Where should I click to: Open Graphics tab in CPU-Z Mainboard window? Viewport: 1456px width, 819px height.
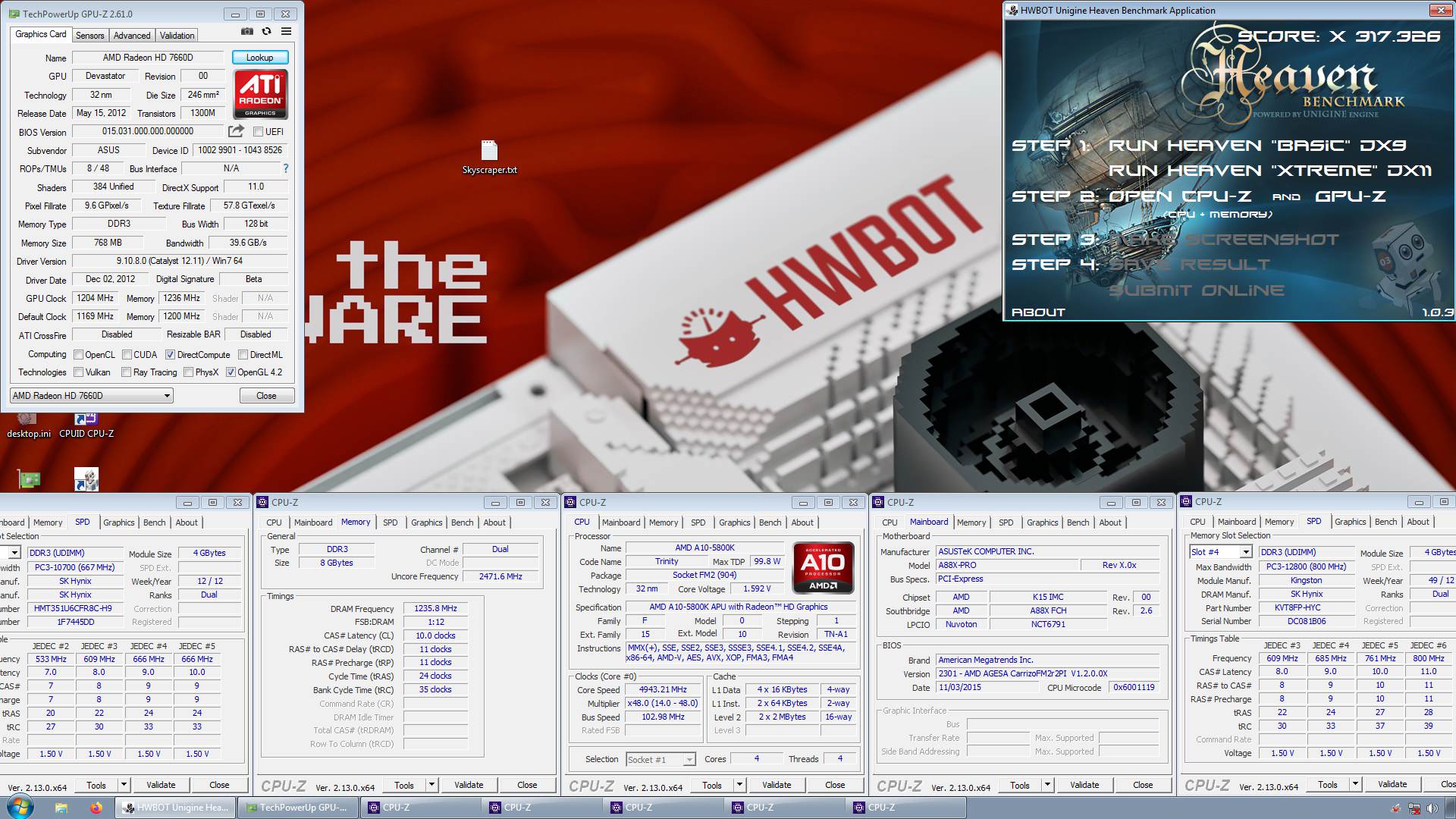click(1042, 522)
